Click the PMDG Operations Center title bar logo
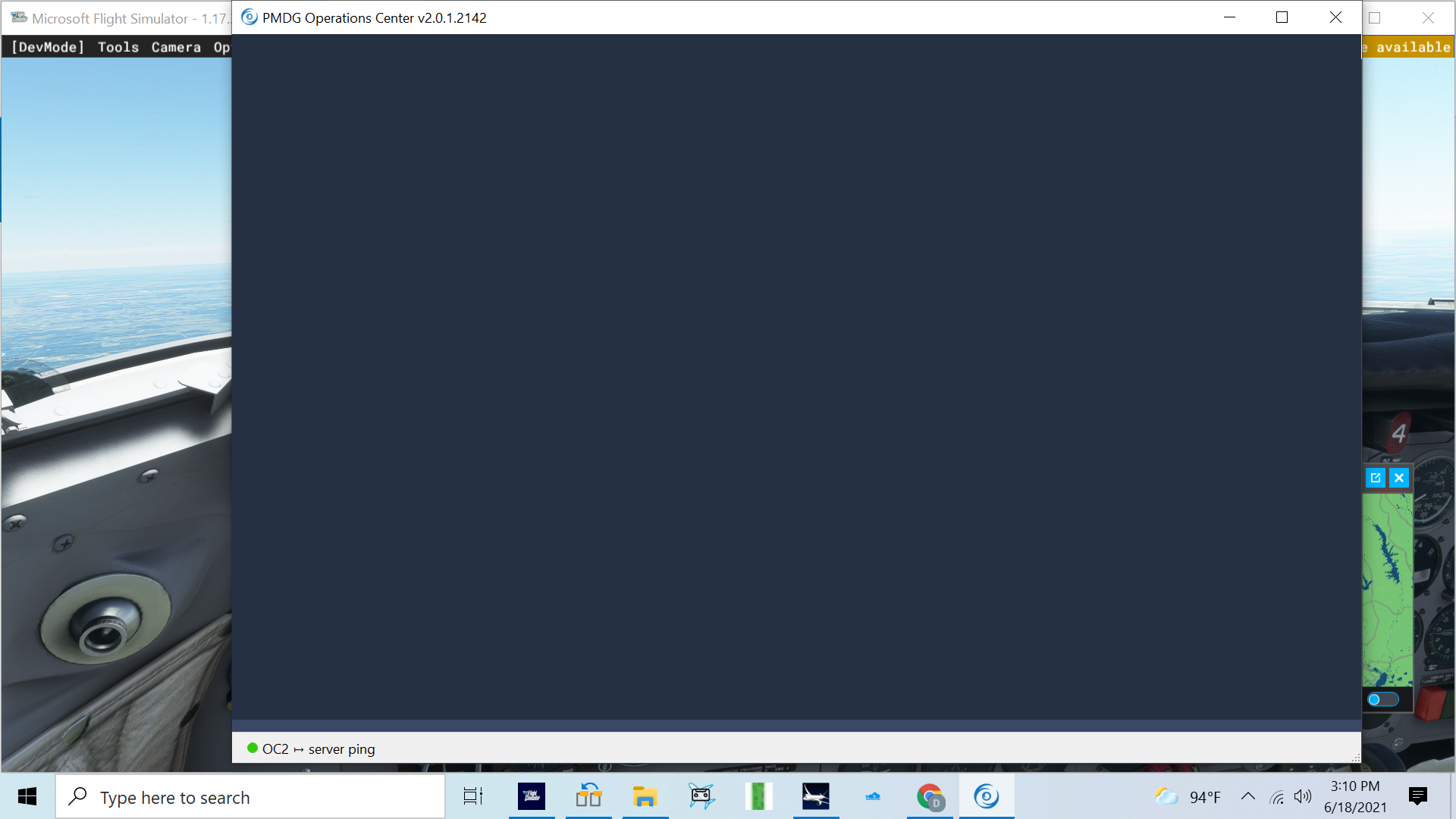This screenshot has height=819, width=1456. click(249, 17)
